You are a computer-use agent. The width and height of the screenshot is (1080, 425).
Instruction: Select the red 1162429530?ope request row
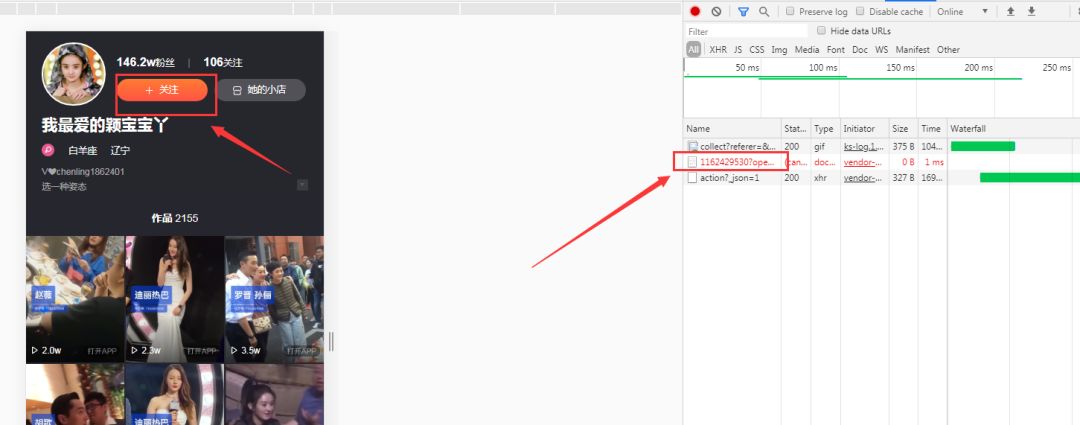(x=882, y=162)
